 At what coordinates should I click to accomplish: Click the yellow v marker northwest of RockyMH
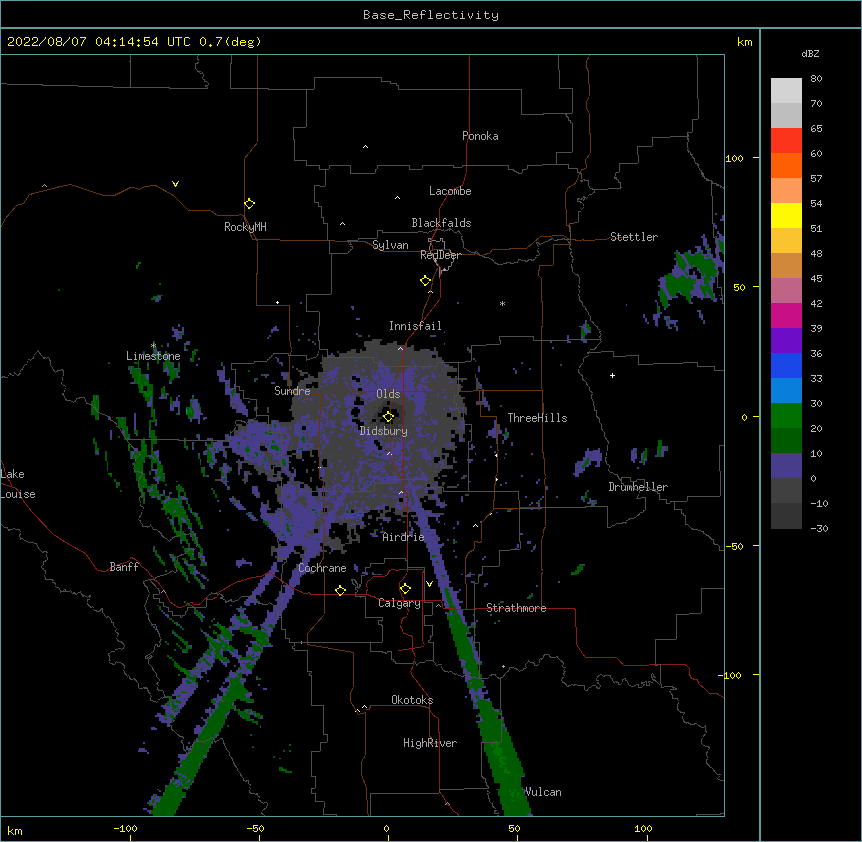click(175, 184)
